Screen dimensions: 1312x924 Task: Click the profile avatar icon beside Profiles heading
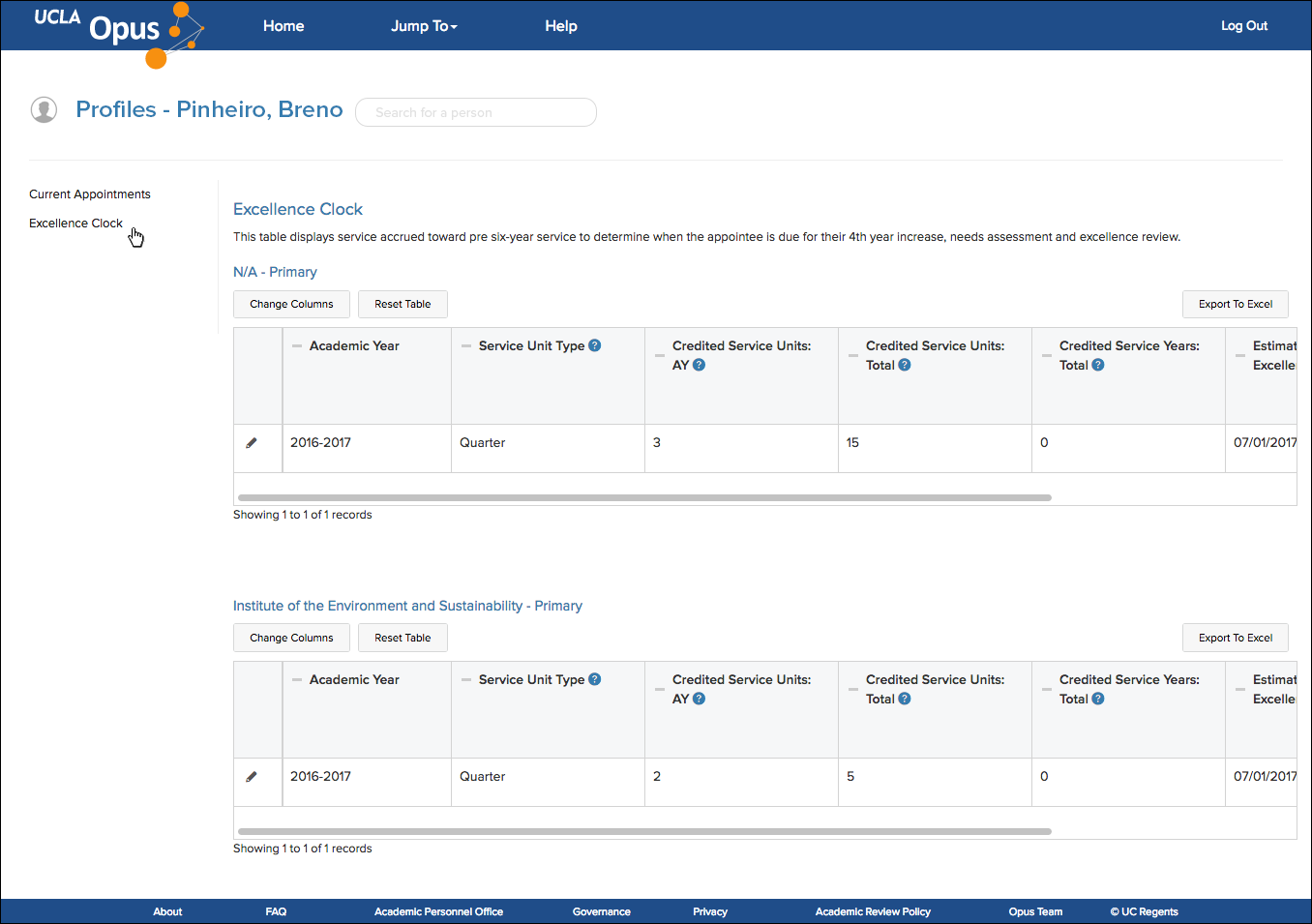pos(44,110)
